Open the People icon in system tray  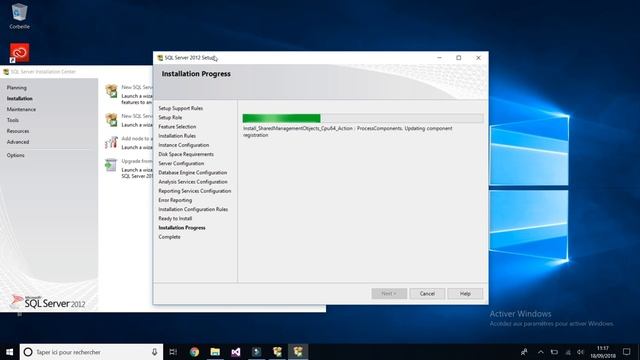[x=524, y=352]
